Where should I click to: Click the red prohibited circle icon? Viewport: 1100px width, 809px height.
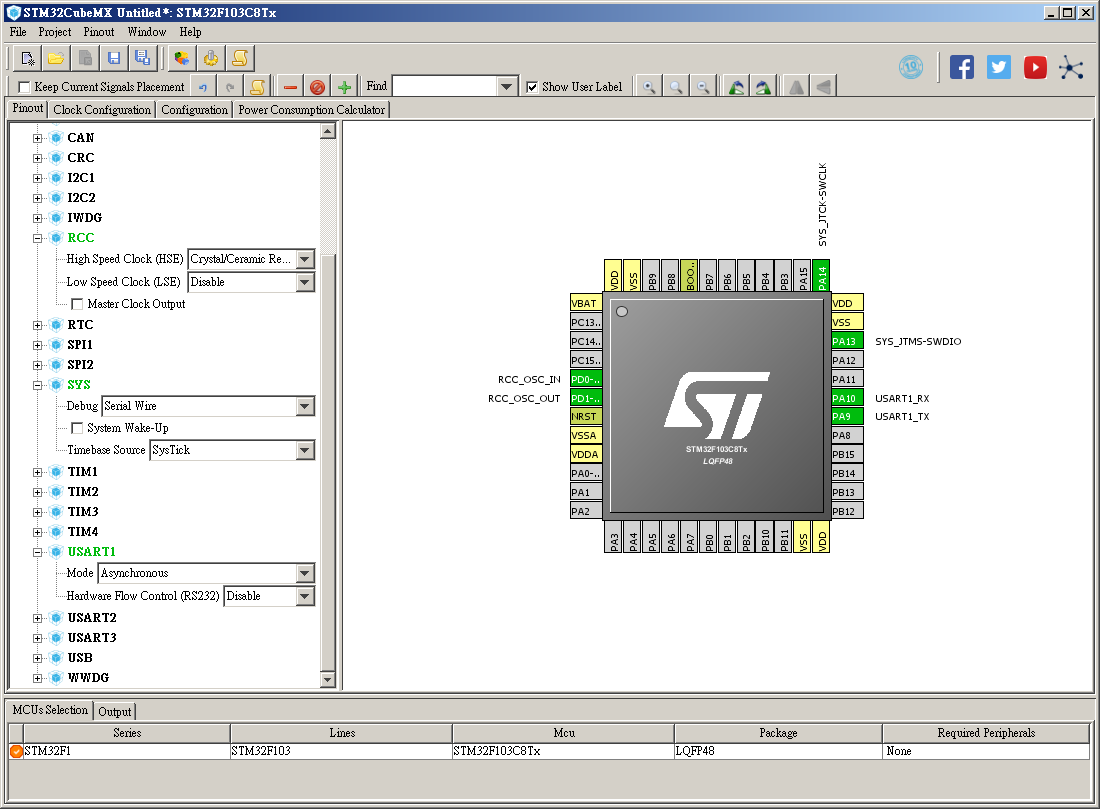317,87
